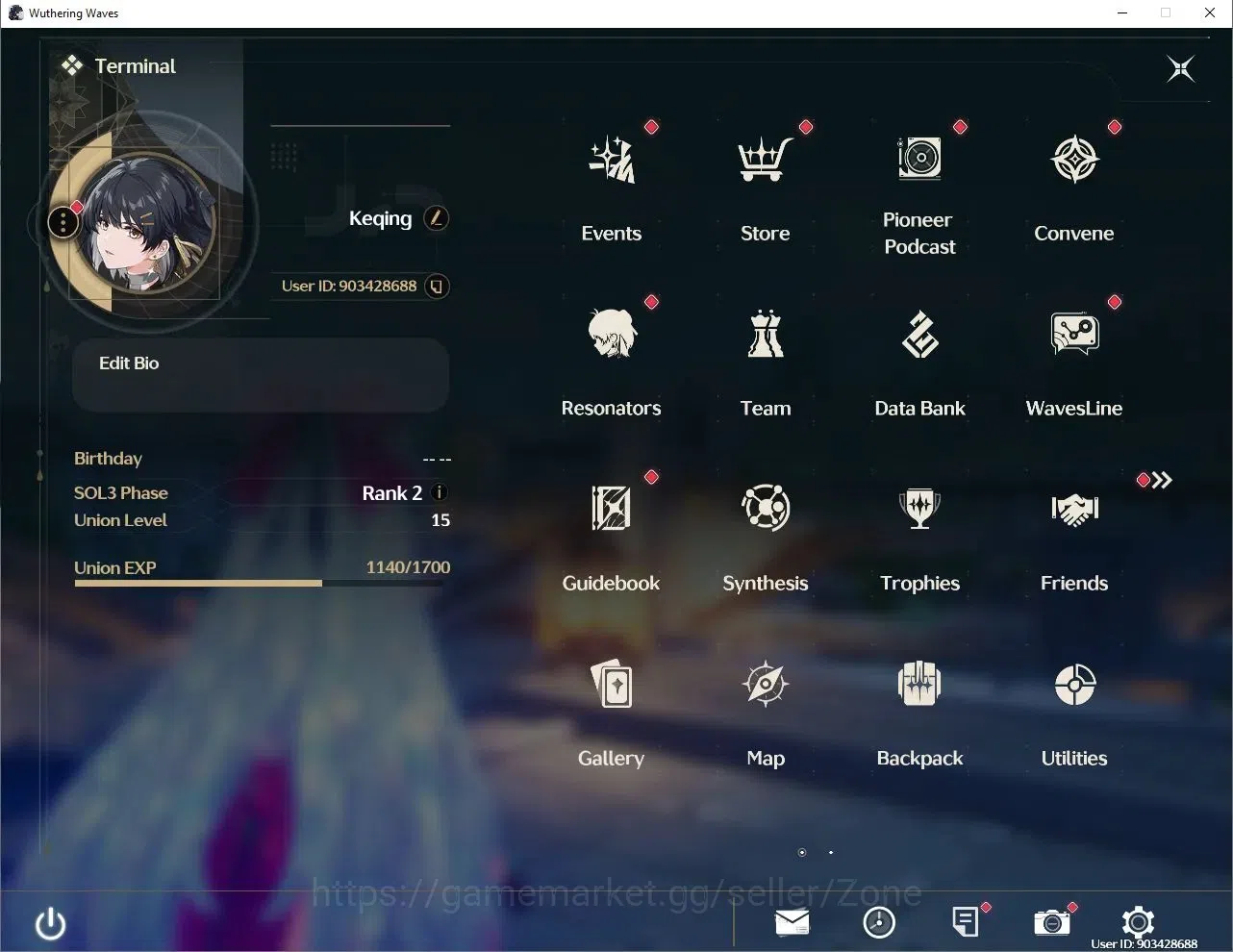
Task: Open the WavesLine icon
Action: pyautogui.click(x=1074, y=334)
